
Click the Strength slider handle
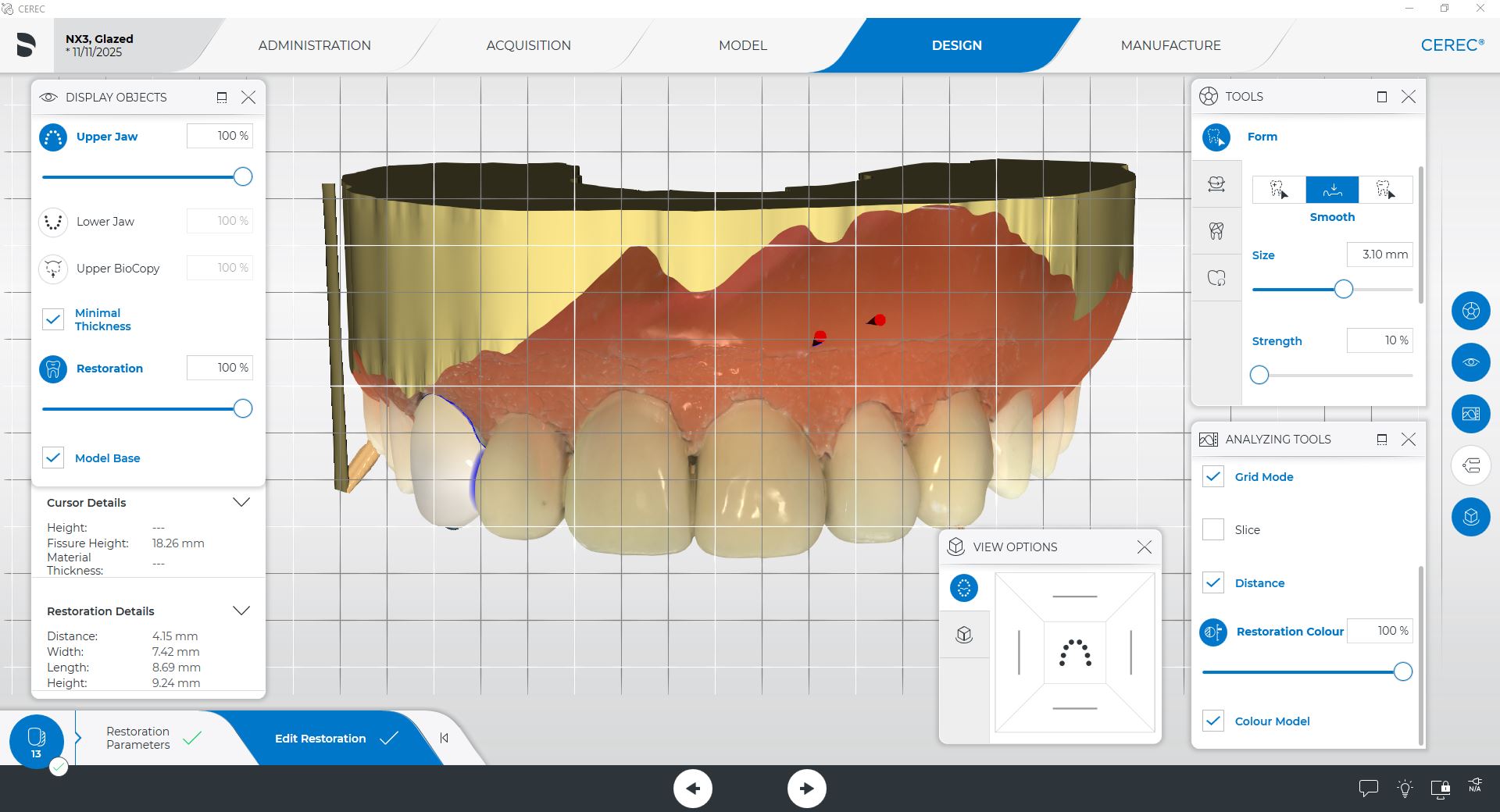tap(1259, 376)
